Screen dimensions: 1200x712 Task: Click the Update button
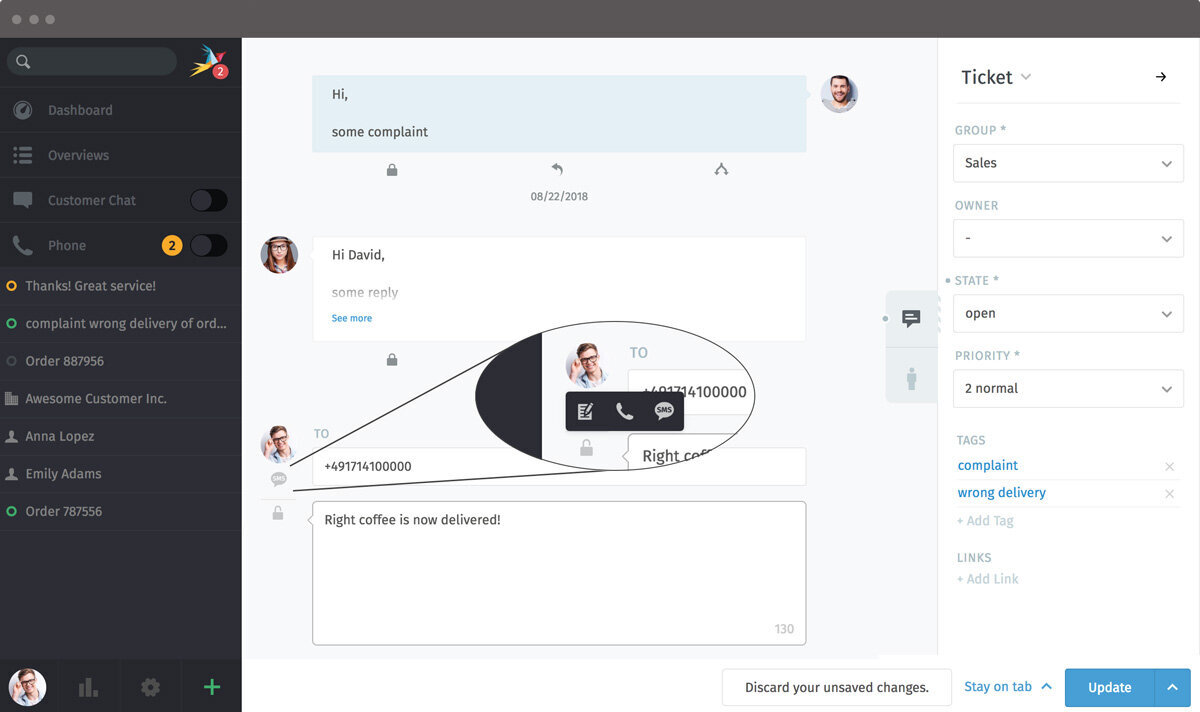coord(1108,687)
